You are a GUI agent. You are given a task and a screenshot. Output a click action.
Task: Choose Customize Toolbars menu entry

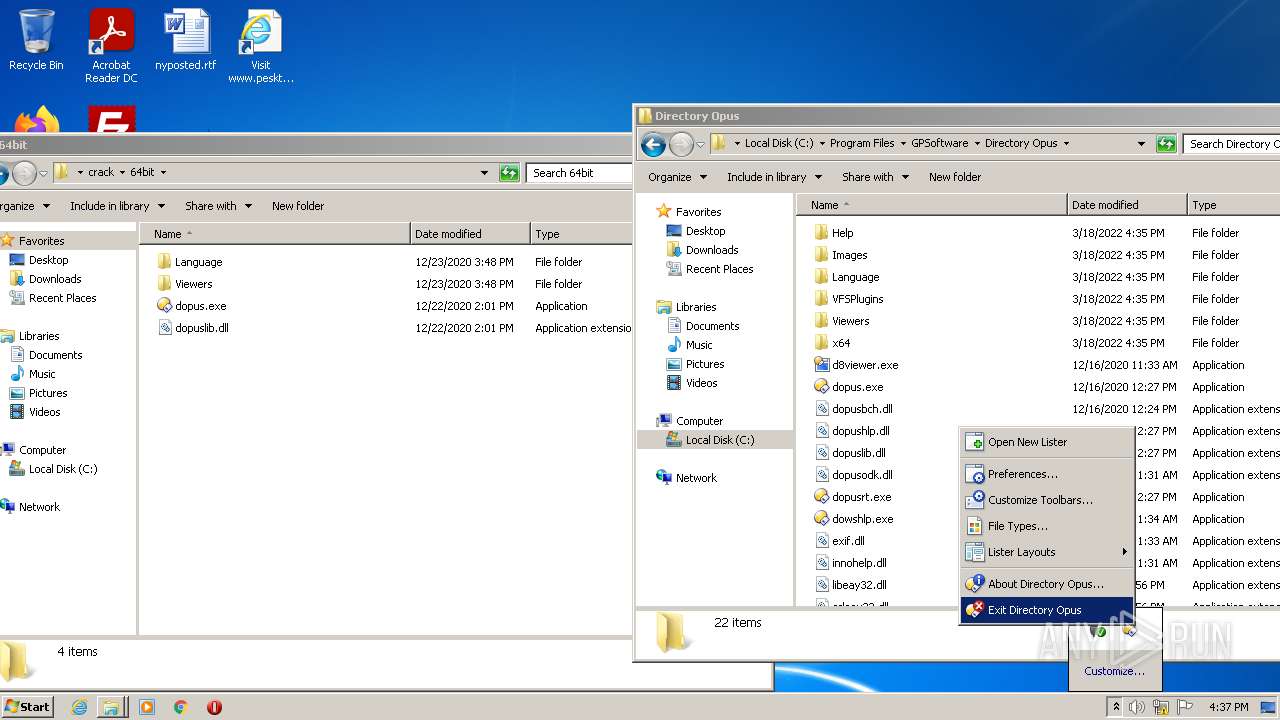(x=1047, y=500)
